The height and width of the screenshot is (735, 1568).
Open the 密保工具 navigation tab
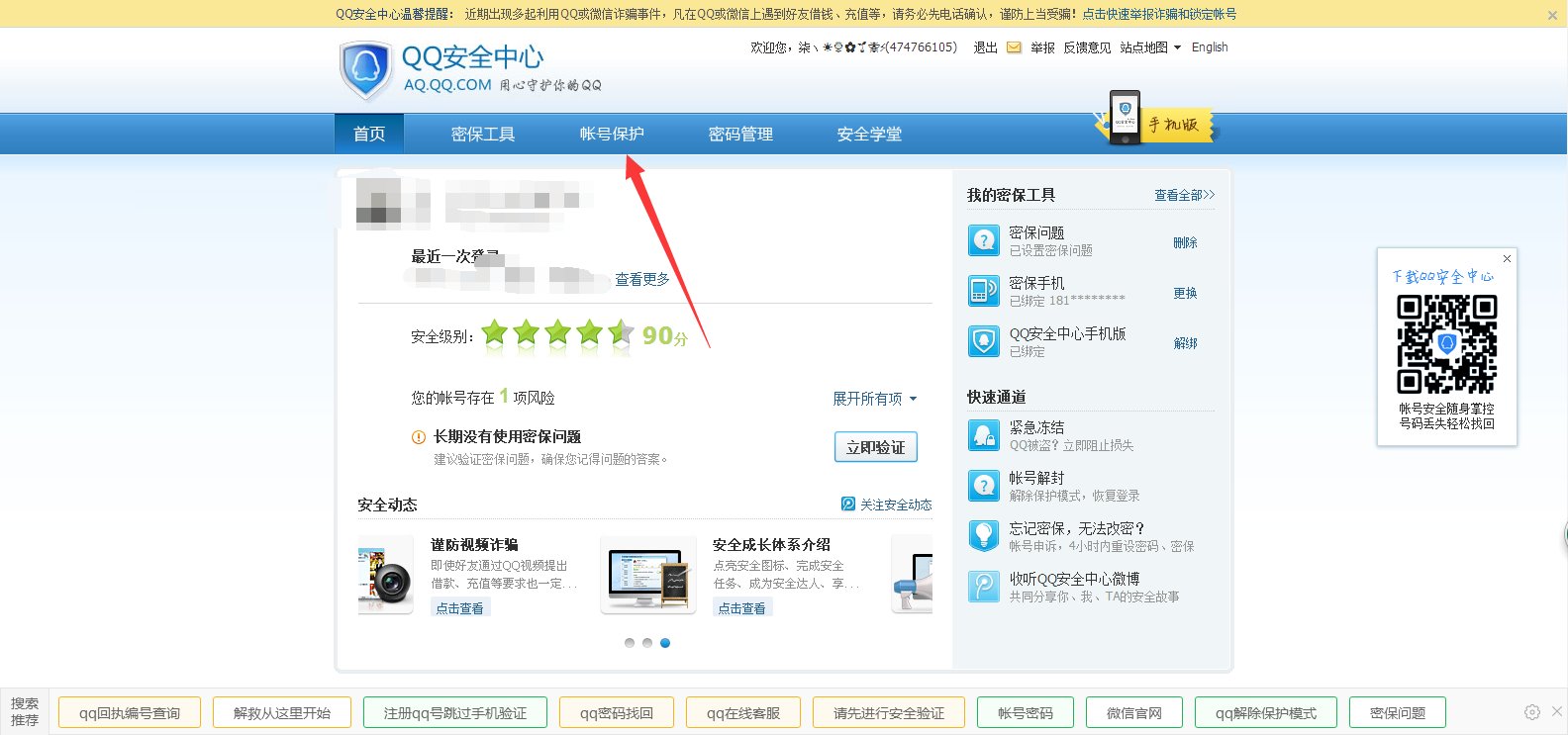[x=483, y=135]
